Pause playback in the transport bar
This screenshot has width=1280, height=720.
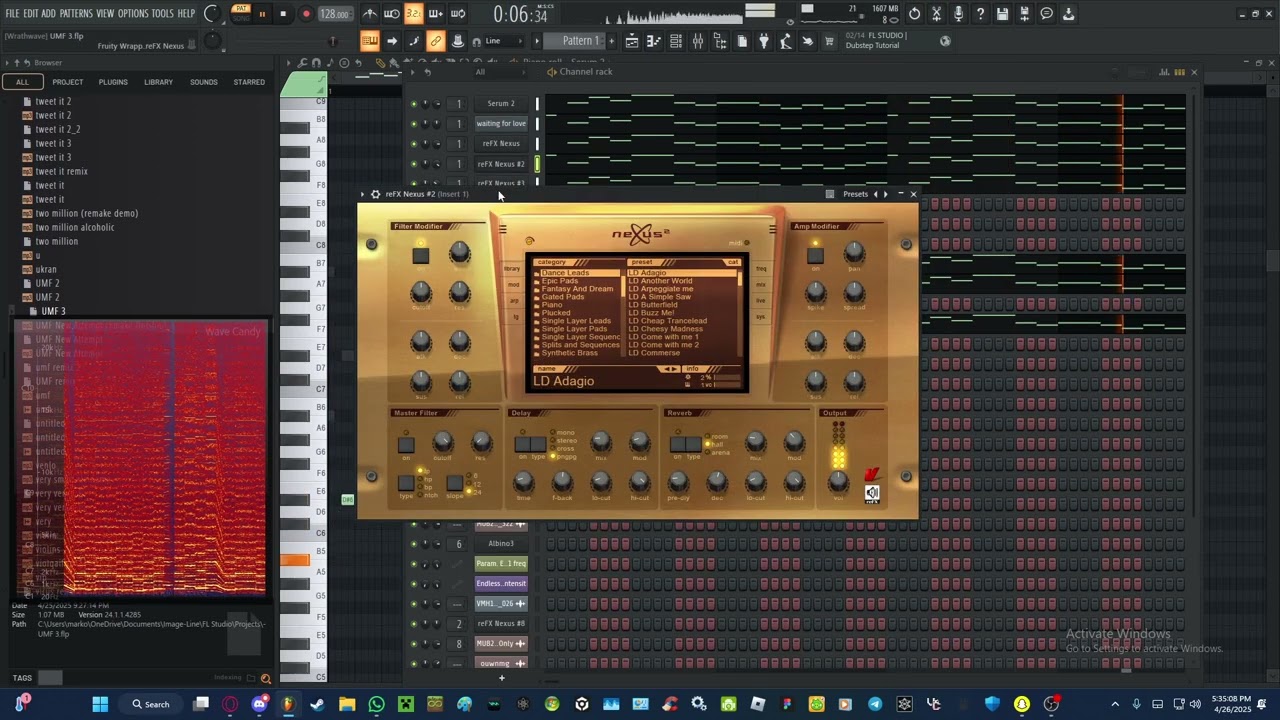262,14
